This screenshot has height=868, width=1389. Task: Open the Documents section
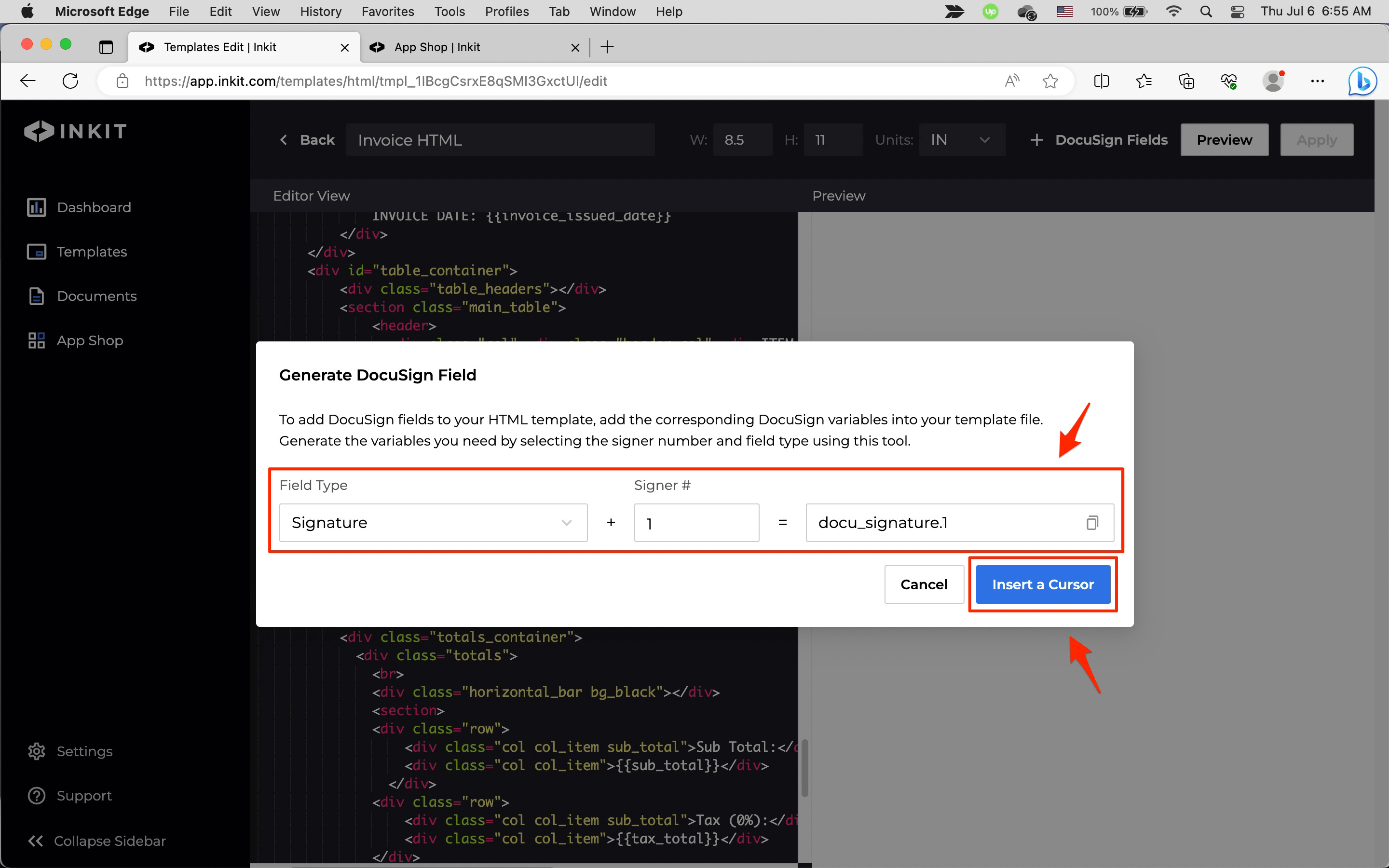96,296
